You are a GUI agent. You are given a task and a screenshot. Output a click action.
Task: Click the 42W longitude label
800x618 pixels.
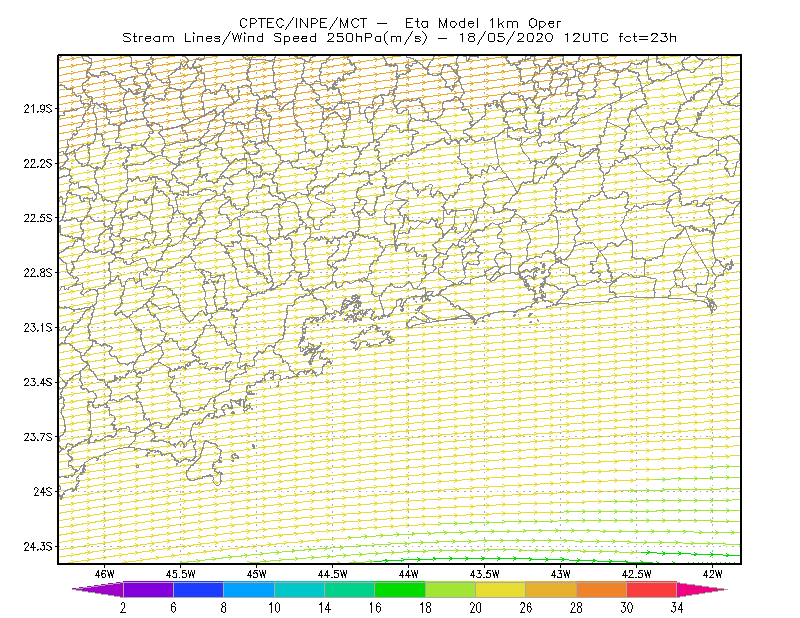coord(712,574)
